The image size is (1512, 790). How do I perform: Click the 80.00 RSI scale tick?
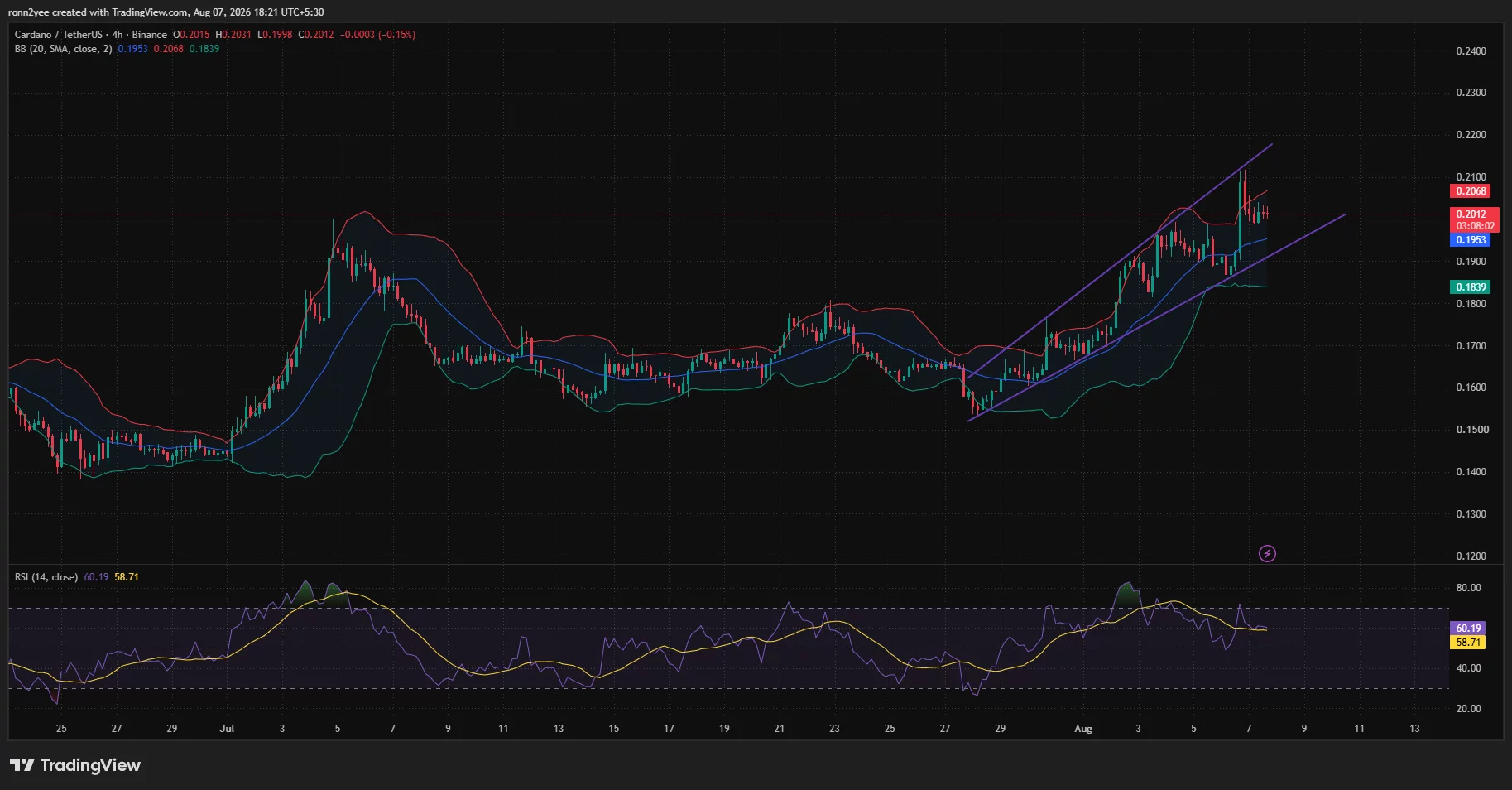[x=1468, y=588]
